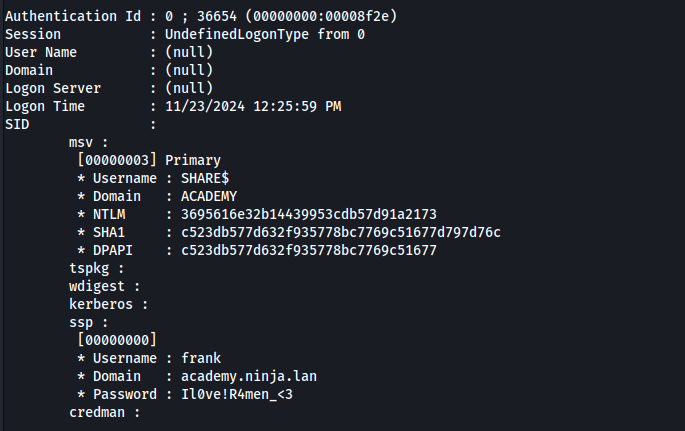Click the SHARE$ username text

[206, 178]
